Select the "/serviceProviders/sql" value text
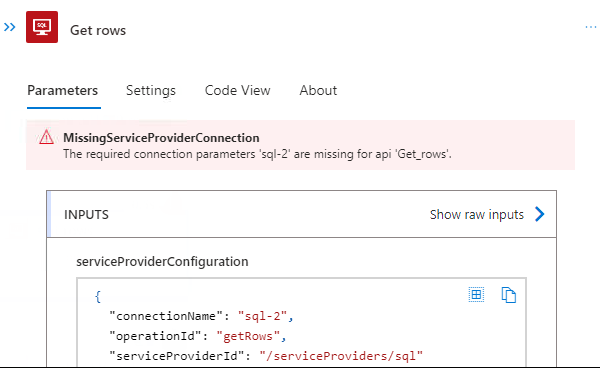 341,356
